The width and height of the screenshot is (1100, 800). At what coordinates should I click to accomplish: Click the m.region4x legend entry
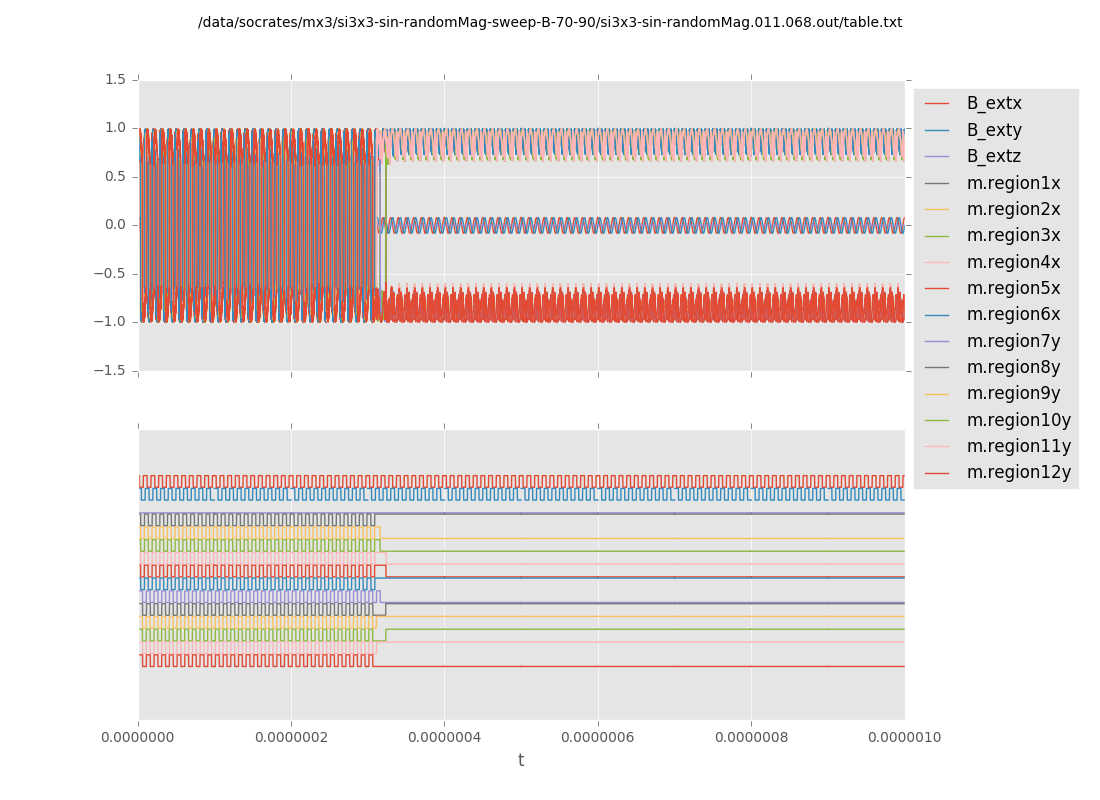(1013, 262)
